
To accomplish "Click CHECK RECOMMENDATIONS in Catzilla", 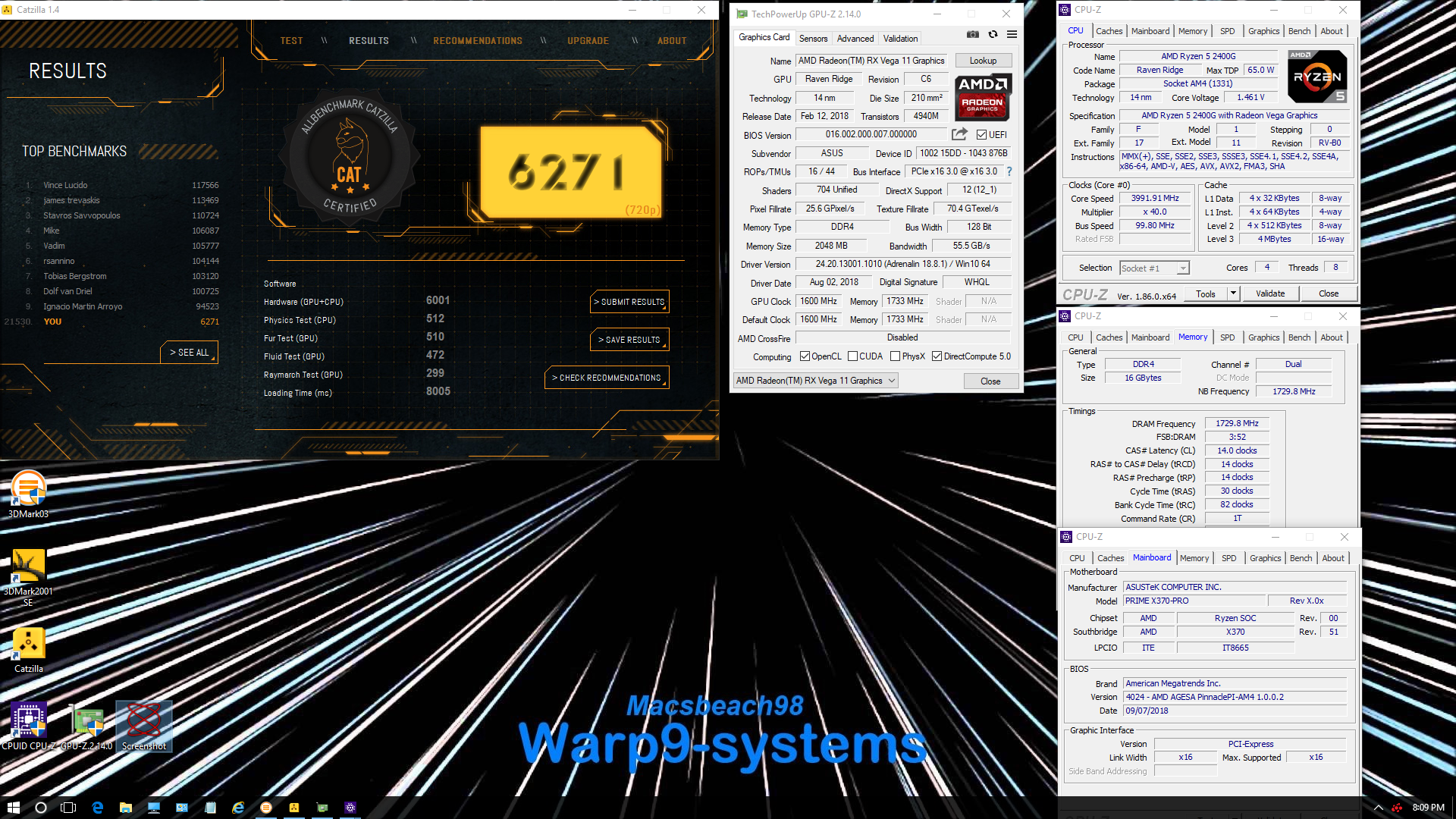I will tap(607, 378).
